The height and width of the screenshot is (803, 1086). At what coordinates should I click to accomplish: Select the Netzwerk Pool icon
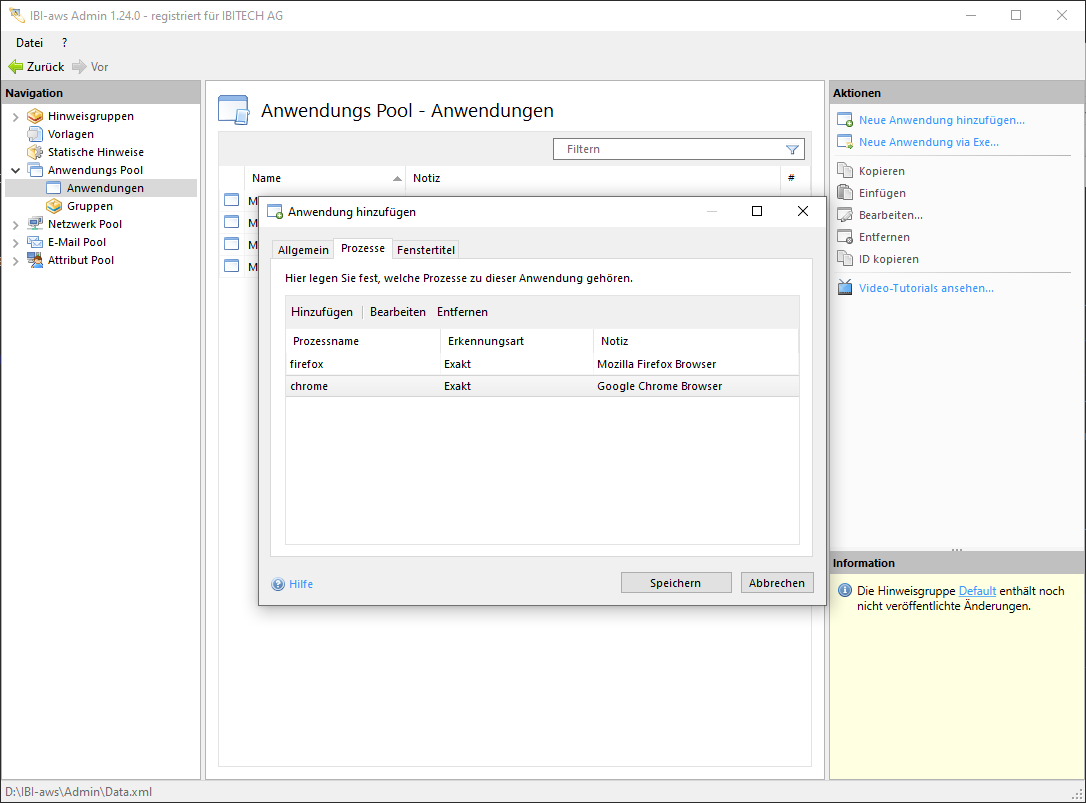pyautogui.click(x=35, y=224)
